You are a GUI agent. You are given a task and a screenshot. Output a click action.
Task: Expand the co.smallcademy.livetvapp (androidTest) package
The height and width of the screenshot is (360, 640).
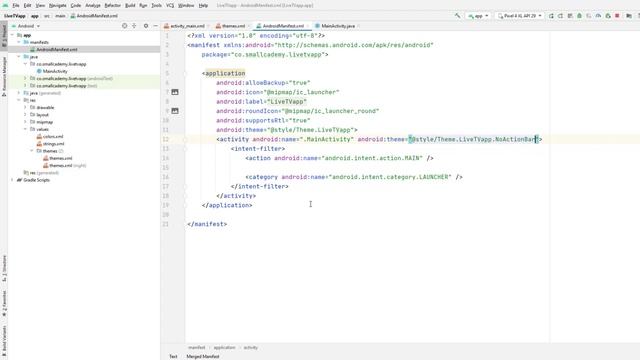pos(25,78)
